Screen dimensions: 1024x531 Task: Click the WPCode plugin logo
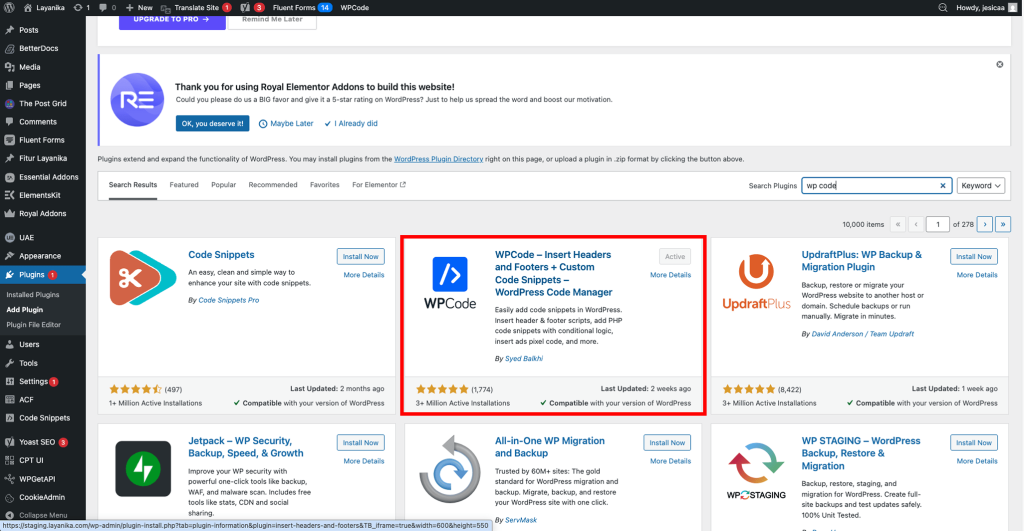click(449, 283)
